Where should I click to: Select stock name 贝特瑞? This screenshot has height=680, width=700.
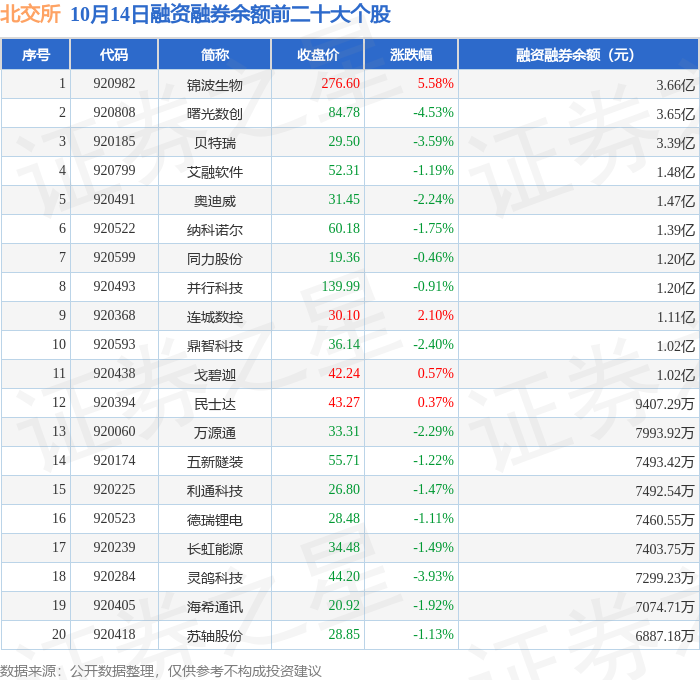click(x=215, y=143)
